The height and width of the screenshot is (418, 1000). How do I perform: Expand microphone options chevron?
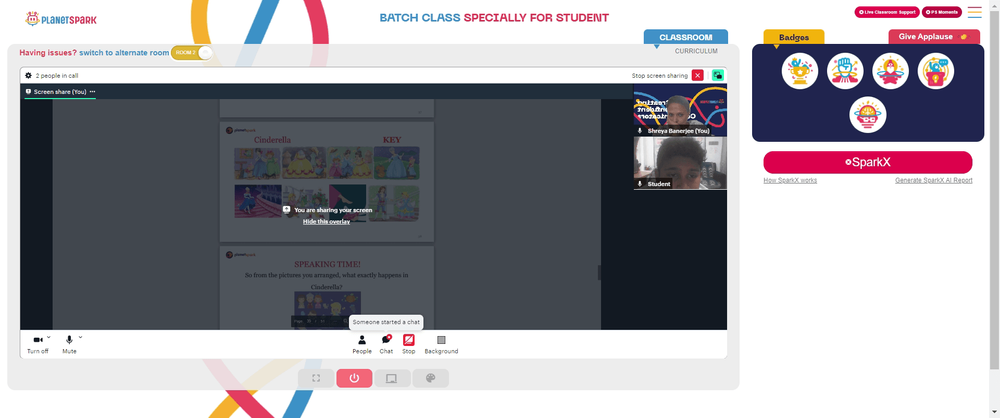pyautogui.click(x=80, y=337)
